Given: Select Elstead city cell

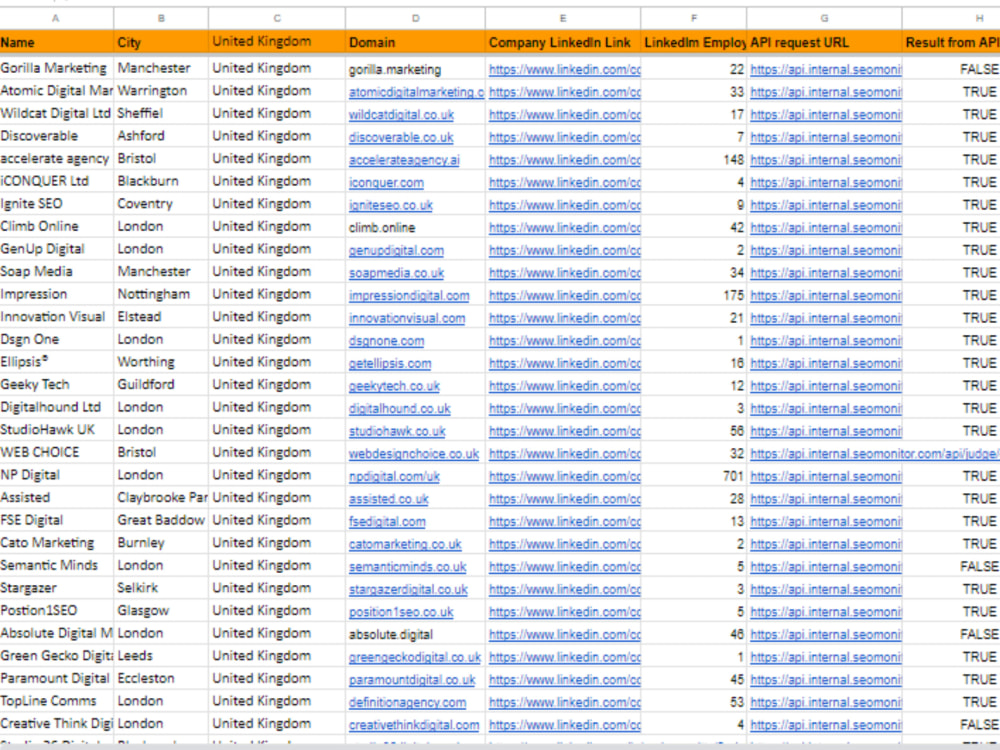Looking at the screenshot, I should (161, 317).
